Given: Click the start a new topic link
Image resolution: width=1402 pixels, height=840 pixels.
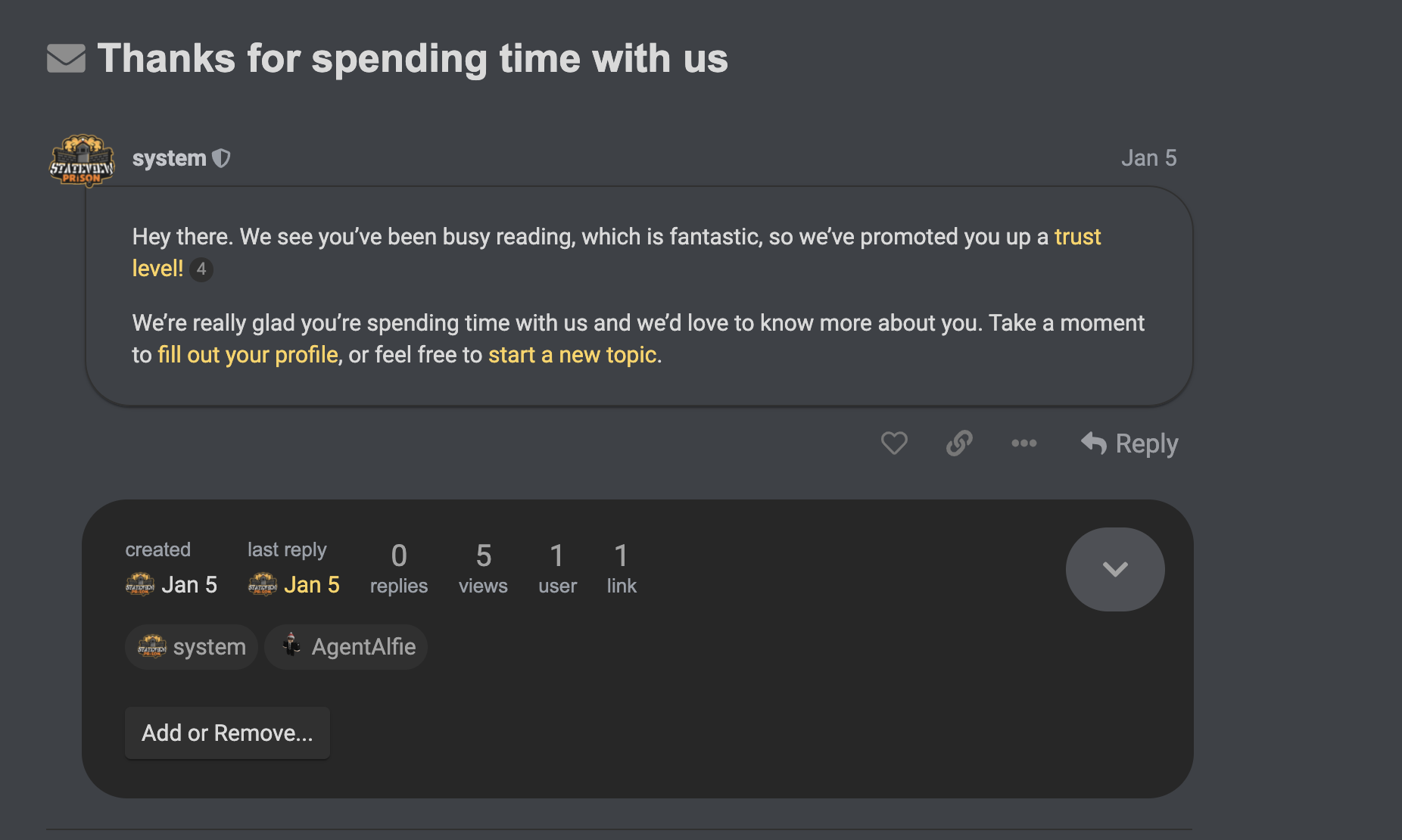Looking at the screenshot, I should tap(572, 354).
